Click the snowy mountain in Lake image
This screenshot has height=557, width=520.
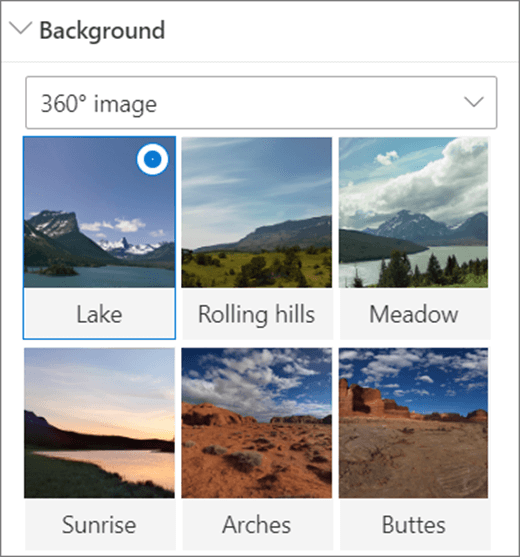(x=55, y=223)
